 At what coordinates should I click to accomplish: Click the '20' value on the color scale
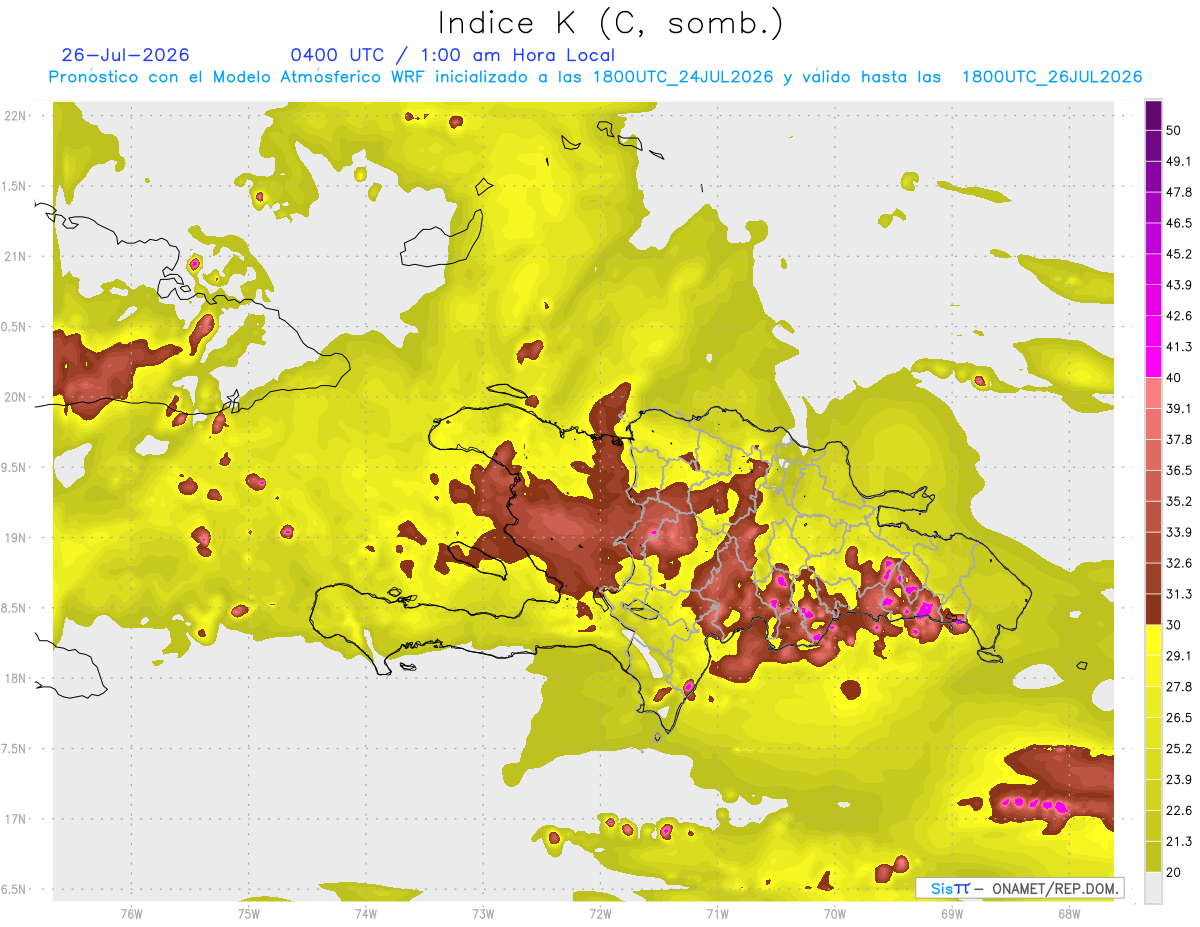tap(1174, 873)
